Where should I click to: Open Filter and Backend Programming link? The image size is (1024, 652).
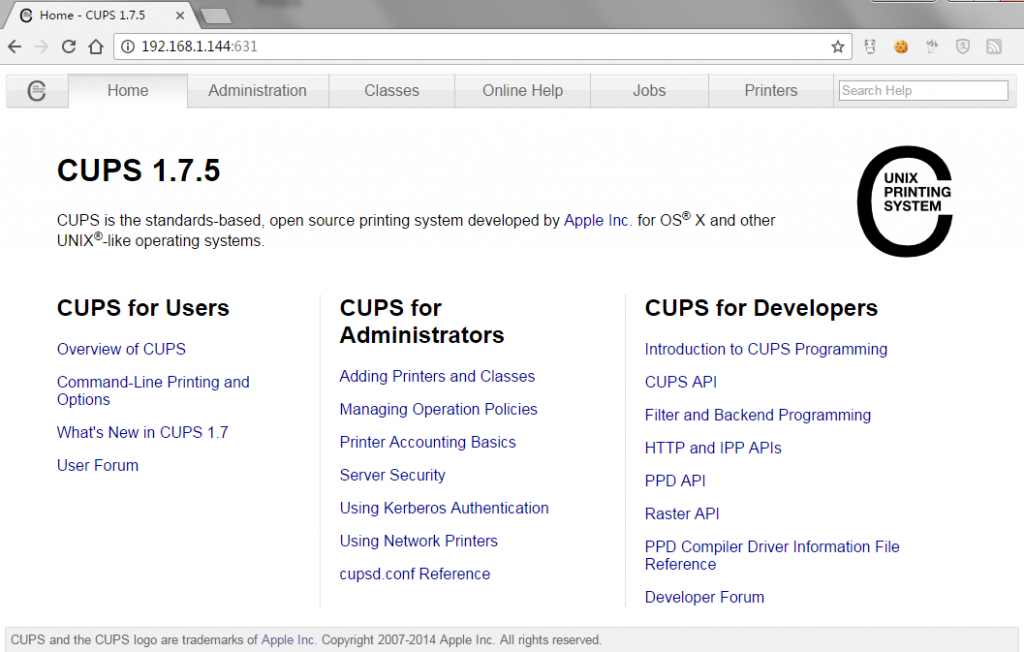[758, 416]
